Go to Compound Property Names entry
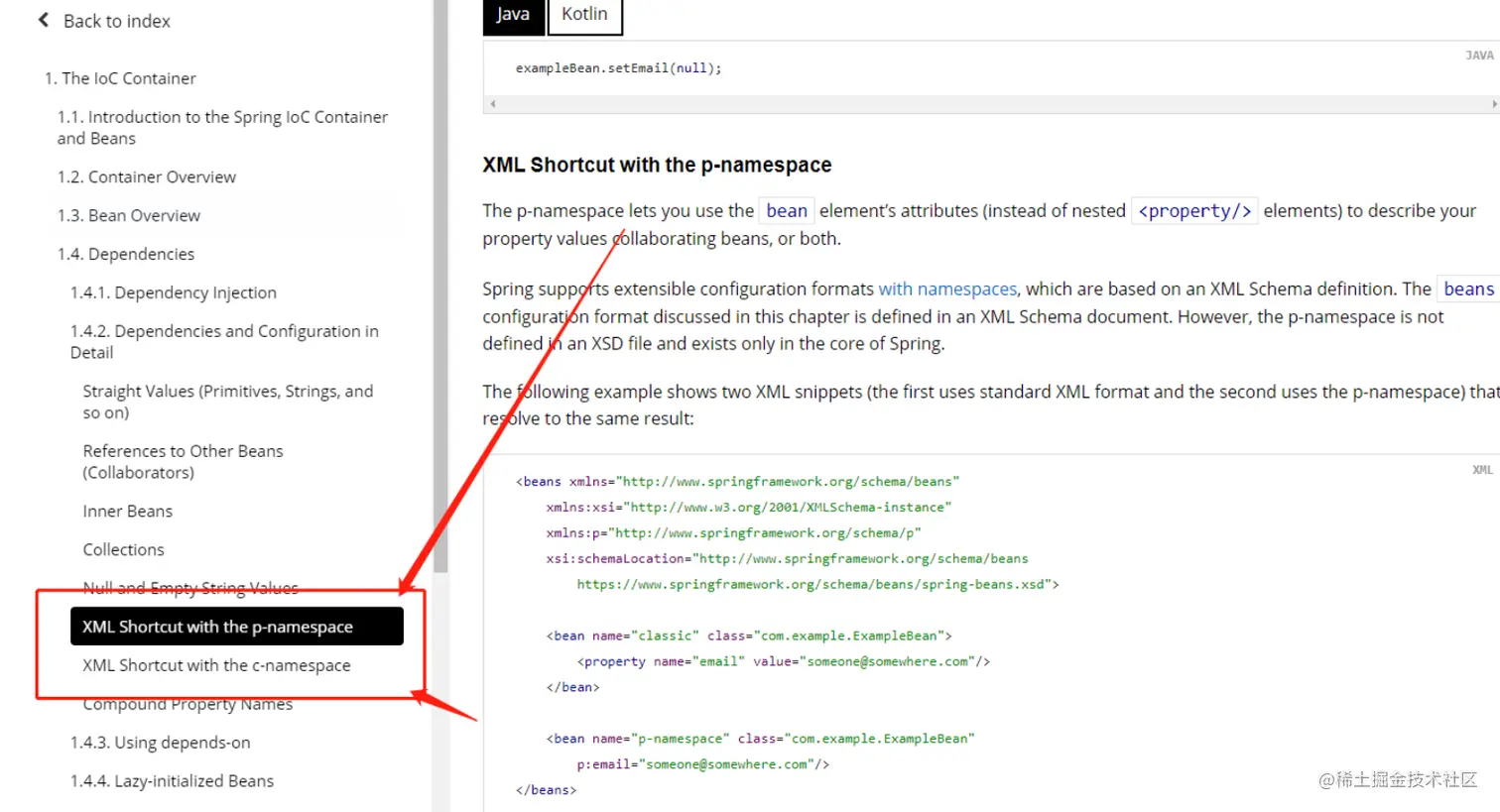The height and width of the screenshot is (812, 1500). [187, 704]
